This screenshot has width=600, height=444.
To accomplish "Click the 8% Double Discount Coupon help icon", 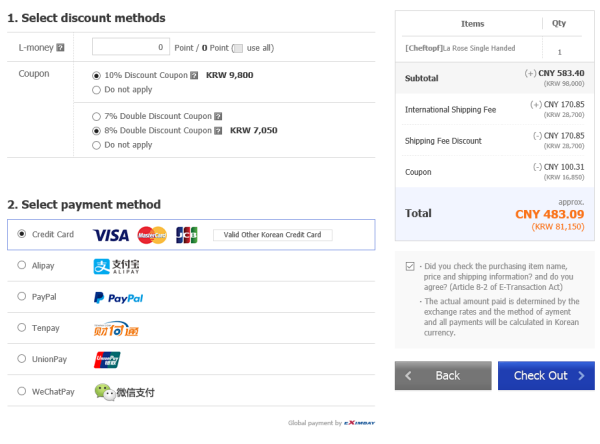I will click(x=218, y=131).
